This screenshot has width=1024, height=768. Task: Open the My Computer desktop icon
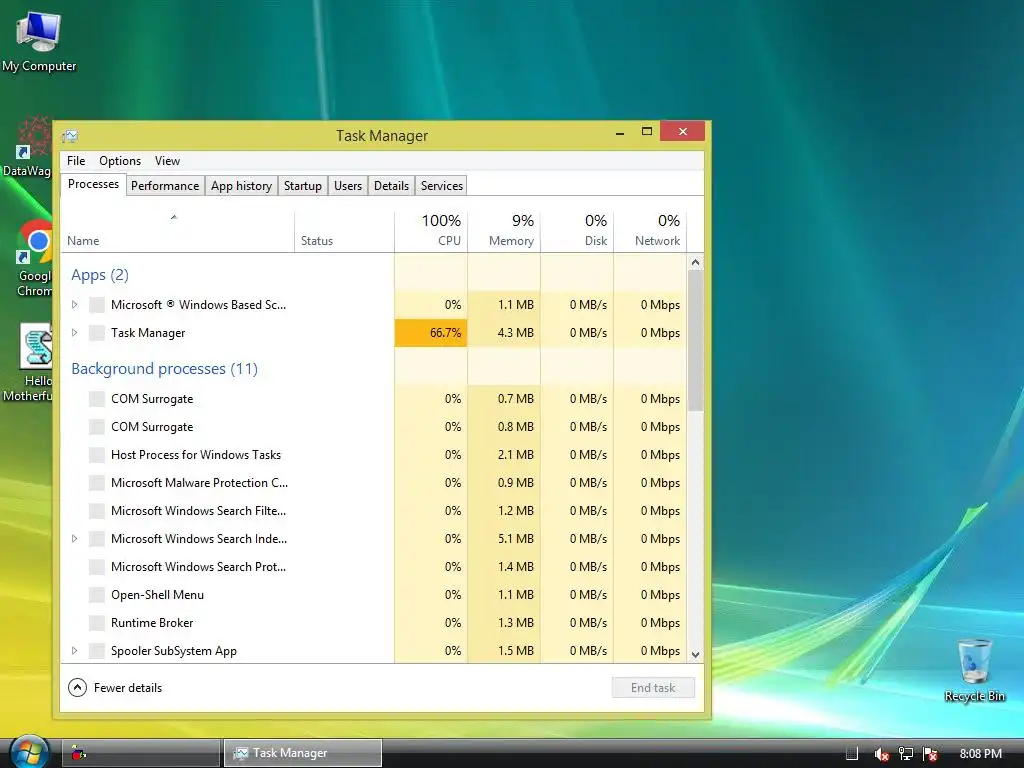[39, 40]
